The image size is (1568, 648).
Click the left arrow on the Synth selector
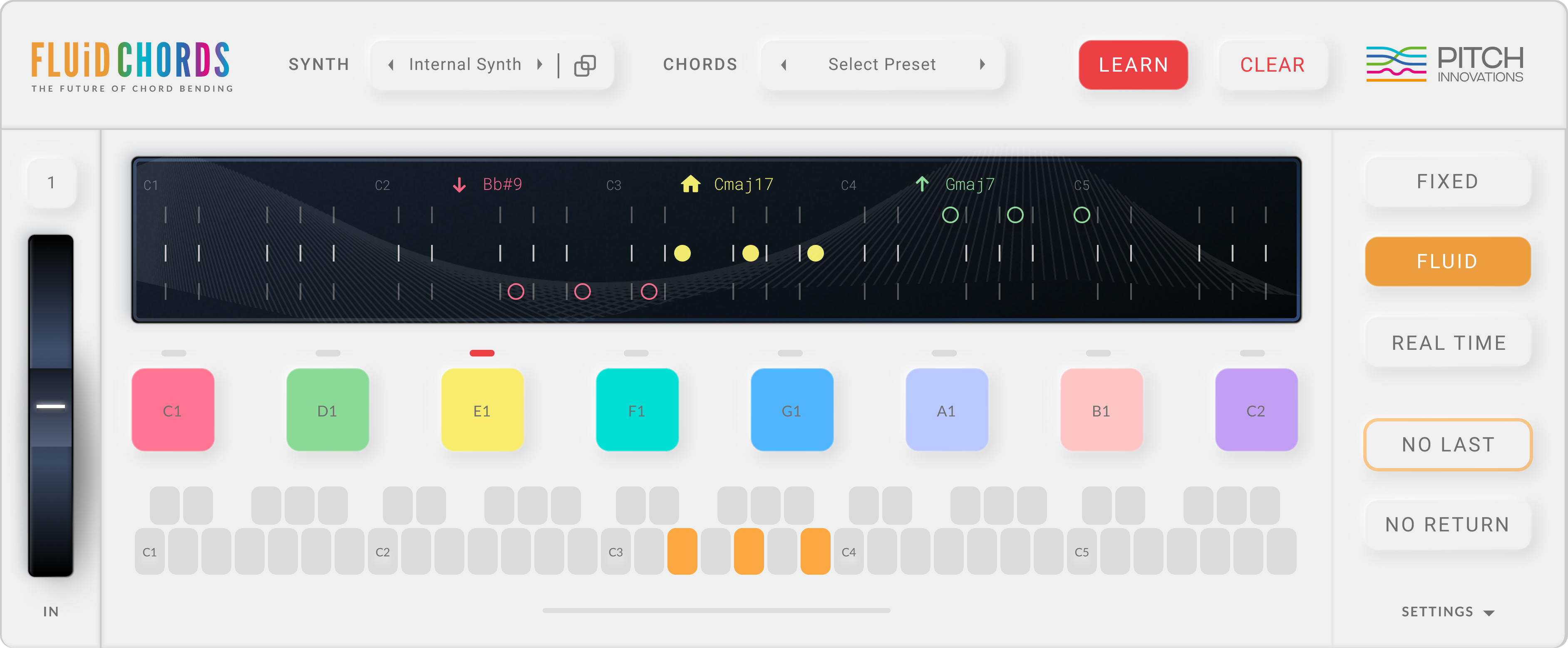click(390, 65)
